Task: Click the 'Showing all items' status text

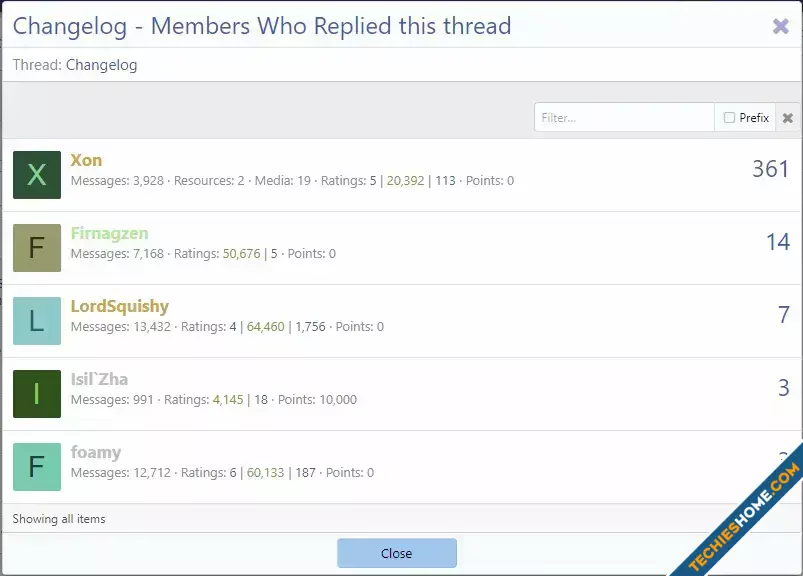Action: (x=59, y=519)
